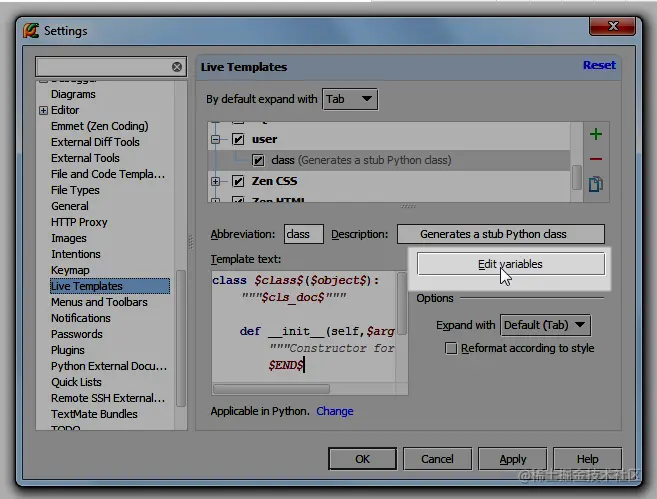
Task: Click the template text vertical scrollbar
Action: click(x=401, y=303)
